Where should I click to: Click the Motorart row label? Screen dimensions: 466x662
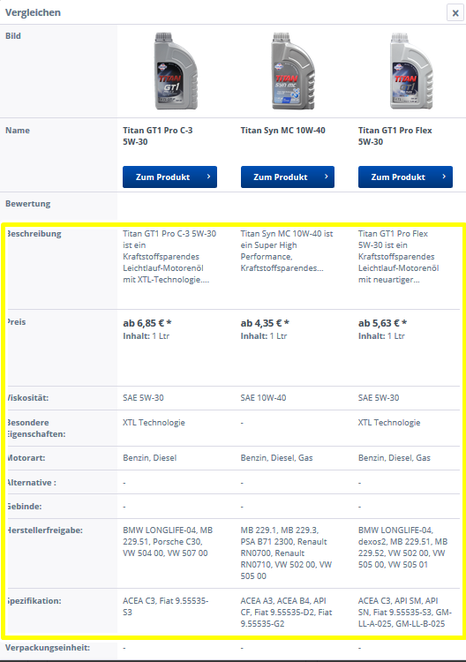coord(26,458)
